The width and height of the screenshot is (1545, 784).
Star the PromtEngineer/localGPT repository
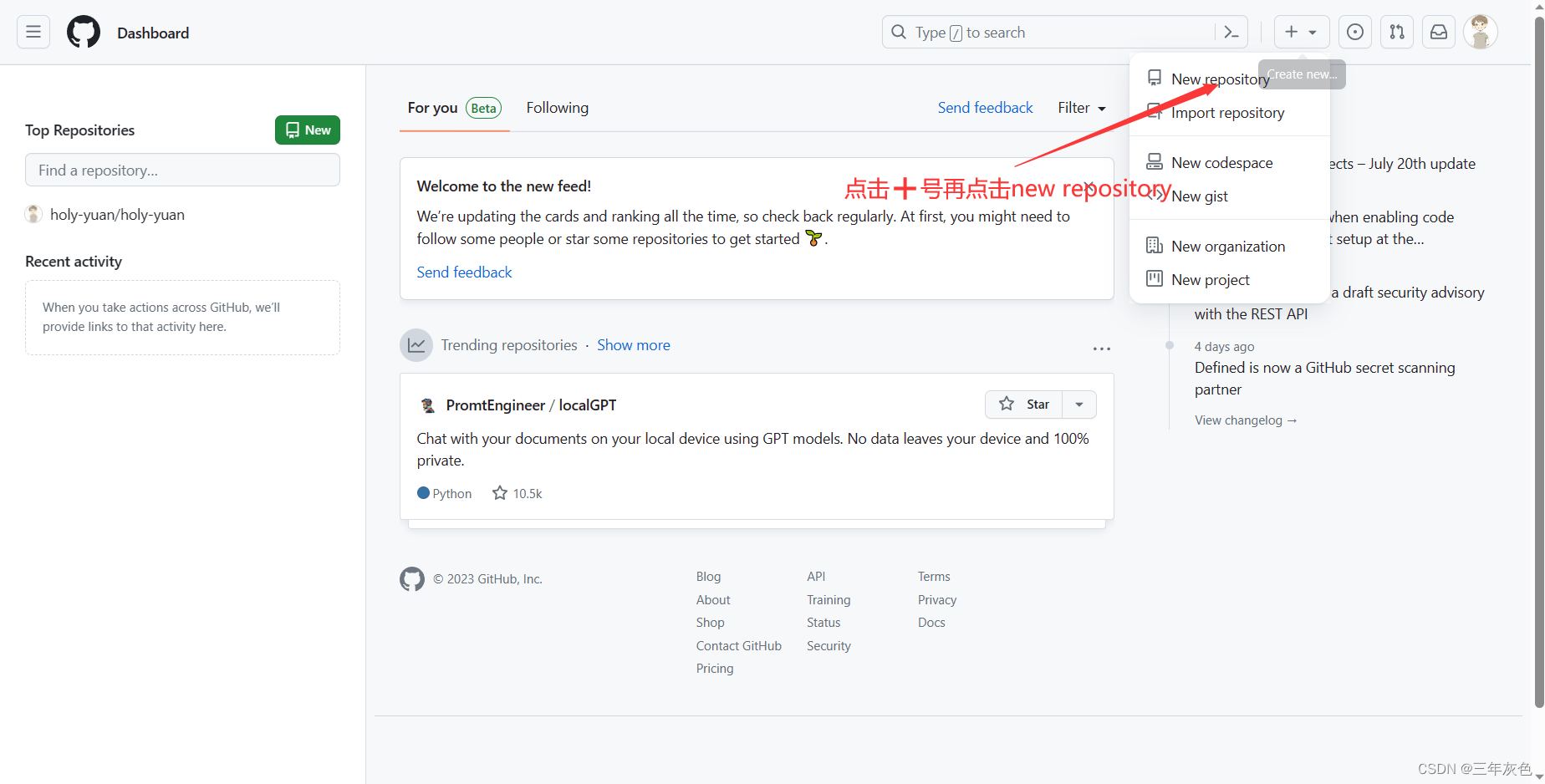[1025, 404]
